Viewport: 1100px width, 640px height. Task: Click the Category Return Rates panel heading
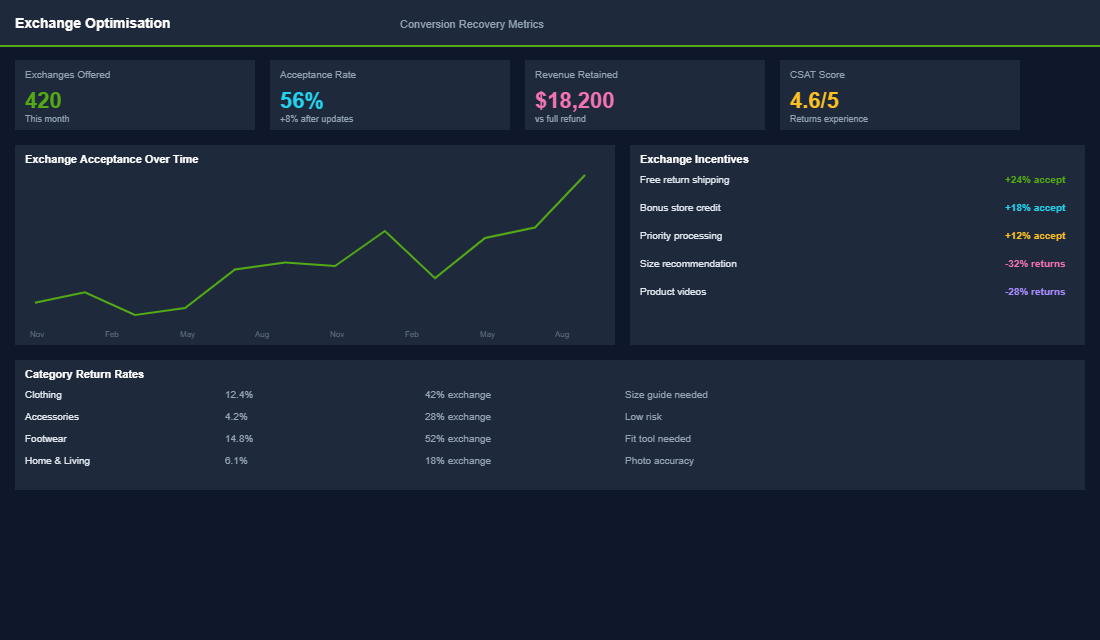coord(84,373)
